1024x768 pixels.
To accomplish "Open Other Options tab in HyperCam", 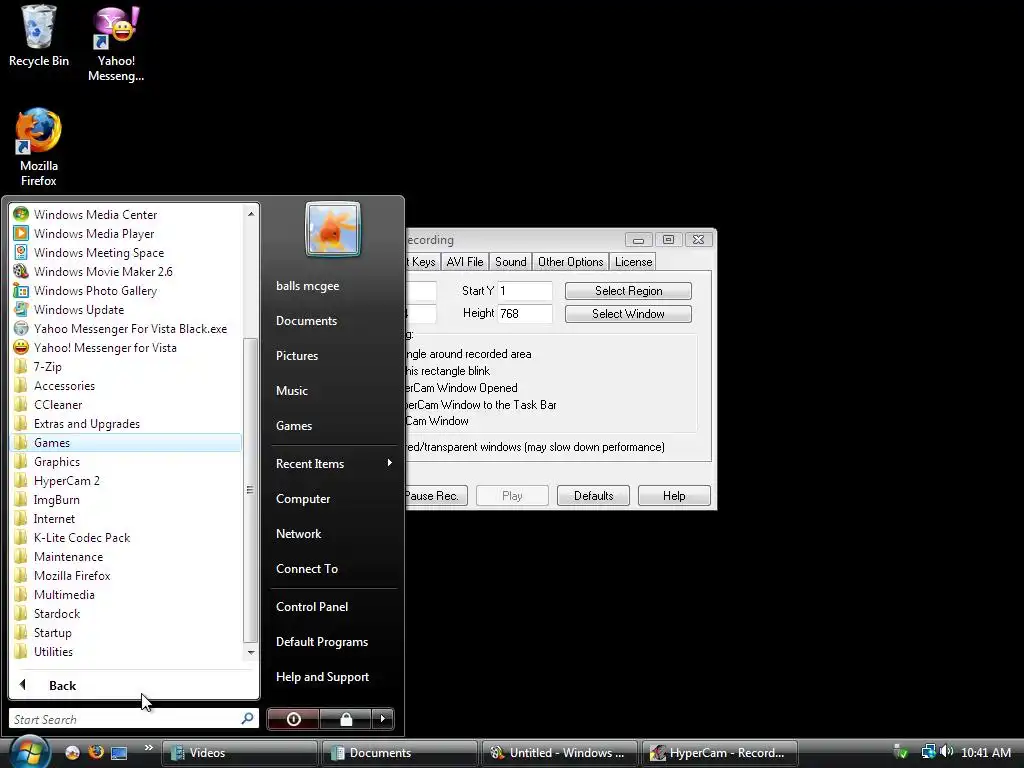I will [x=570, y=261].
